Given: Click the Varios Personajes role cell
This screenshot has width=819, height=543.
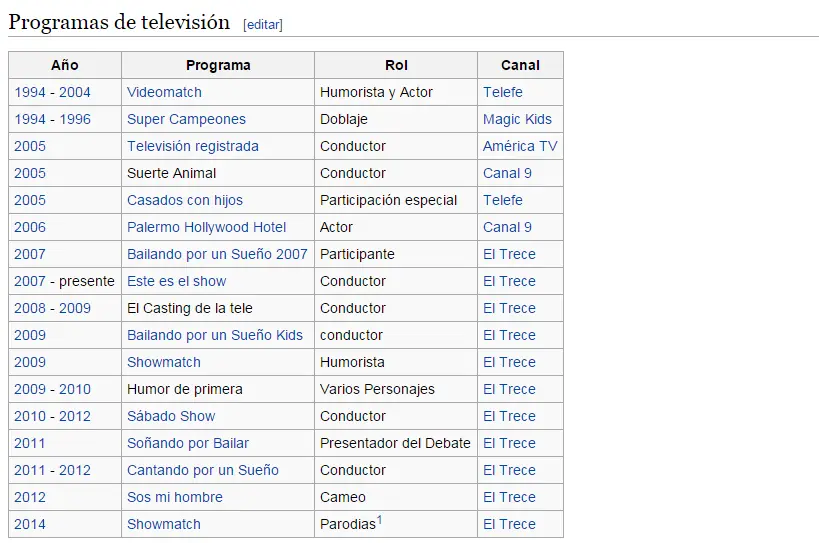Looking at the screenshot, I should tap(396, 389).
